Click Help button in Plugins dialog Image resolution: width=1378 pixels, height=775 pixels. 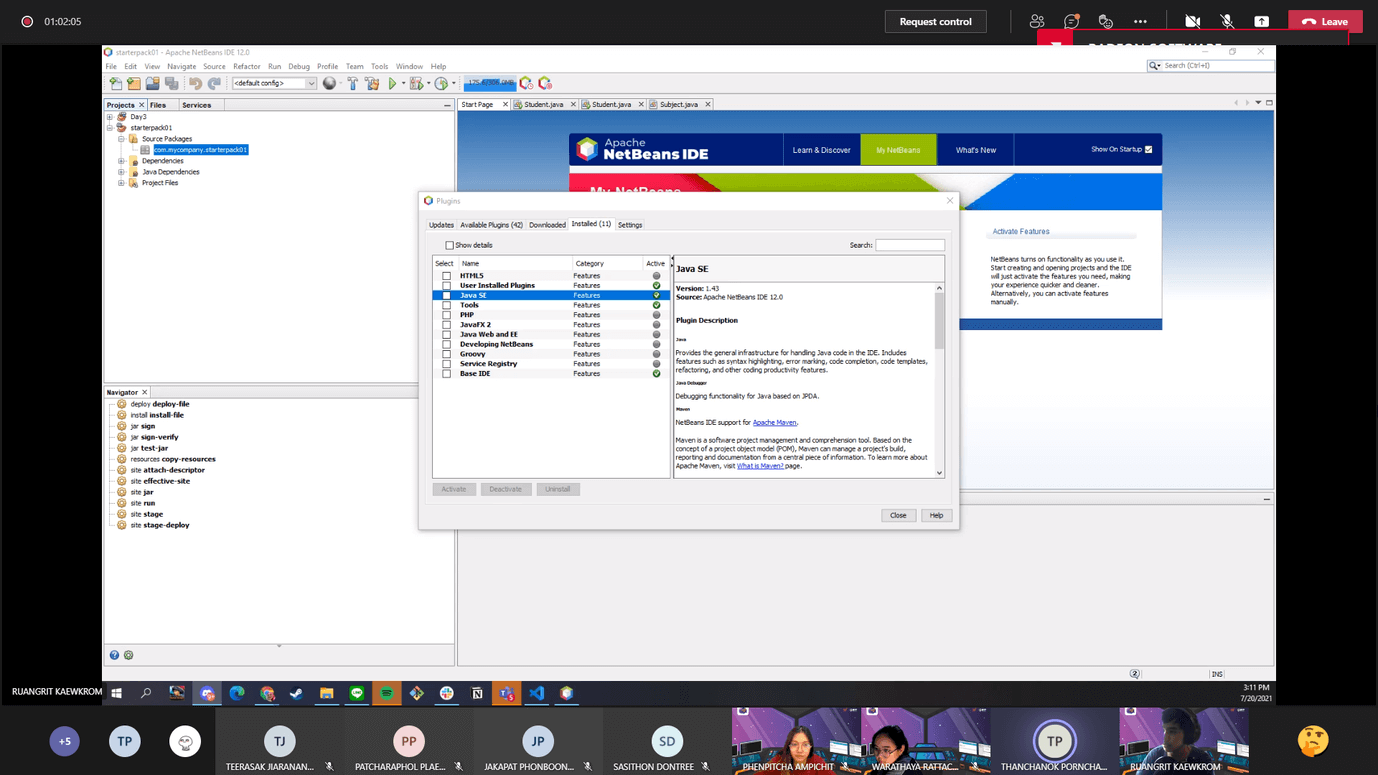(x=936, y=515)
